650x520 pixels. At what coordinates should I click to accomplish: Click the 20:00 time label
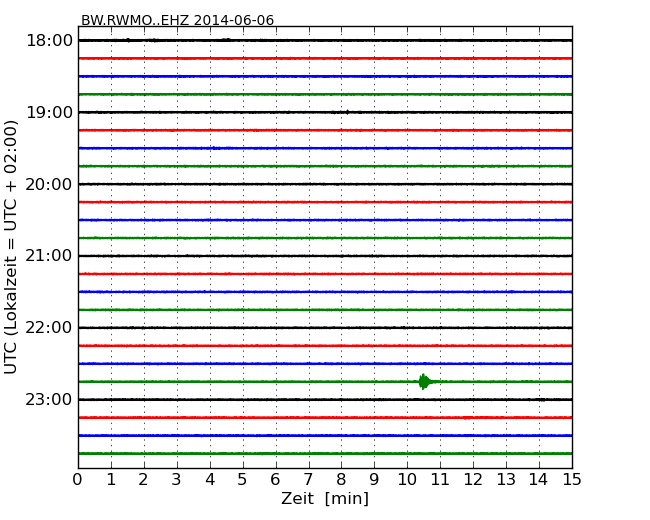pos(49,184)
